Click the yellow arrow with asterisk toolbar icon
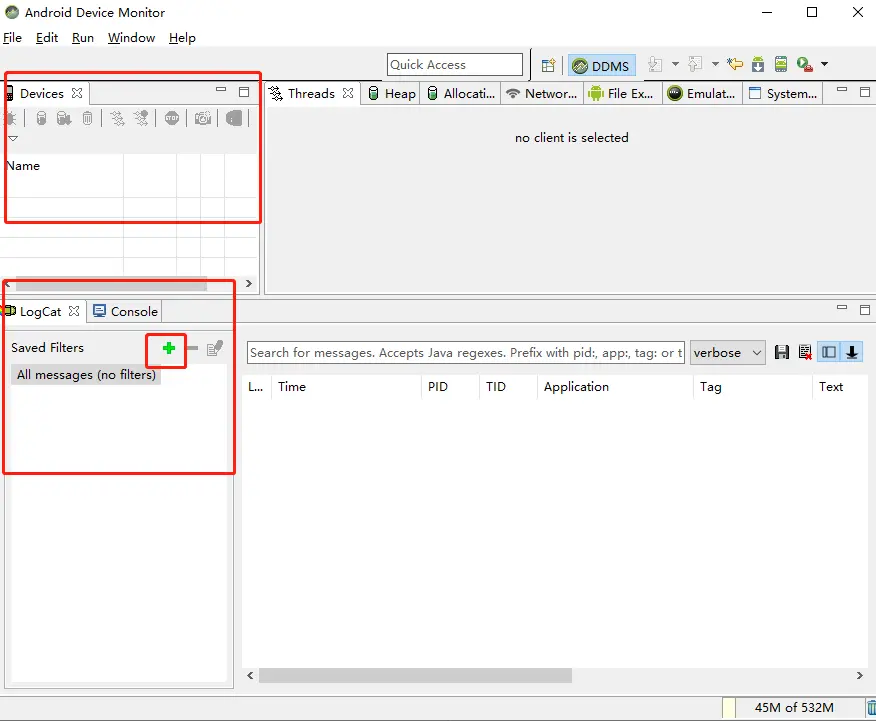The width and height of the screenshot is (876, 721). (735, 64)
